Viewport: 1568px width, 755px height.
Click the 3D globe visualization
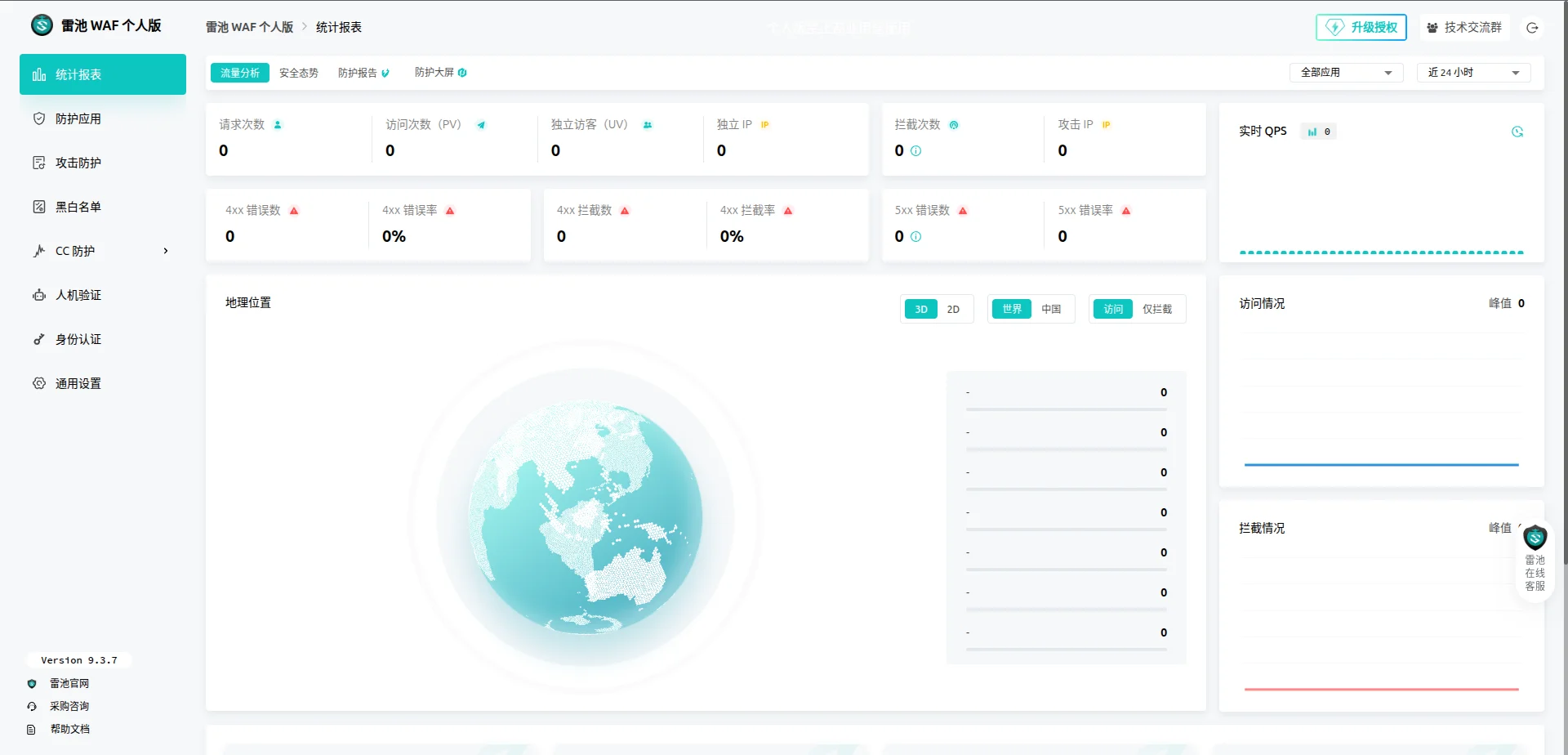tap(586, 516)
